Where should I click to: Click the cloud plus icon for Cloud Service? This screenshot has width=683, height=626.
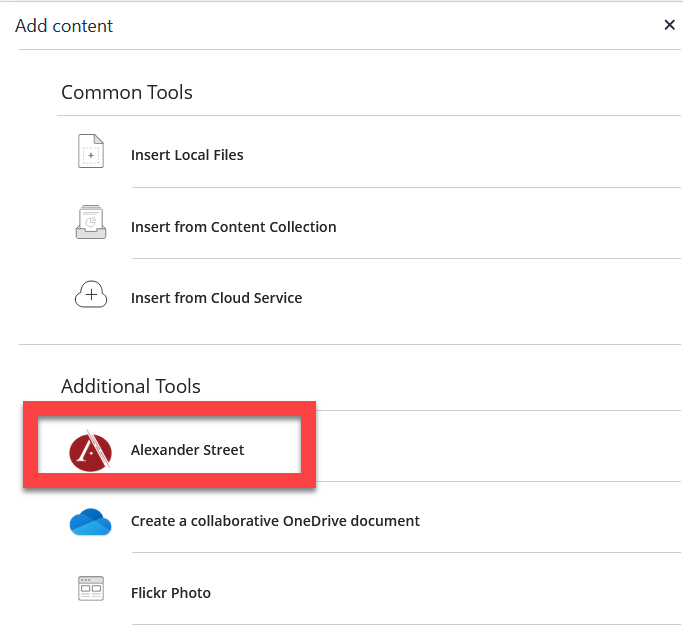[91, 294]
